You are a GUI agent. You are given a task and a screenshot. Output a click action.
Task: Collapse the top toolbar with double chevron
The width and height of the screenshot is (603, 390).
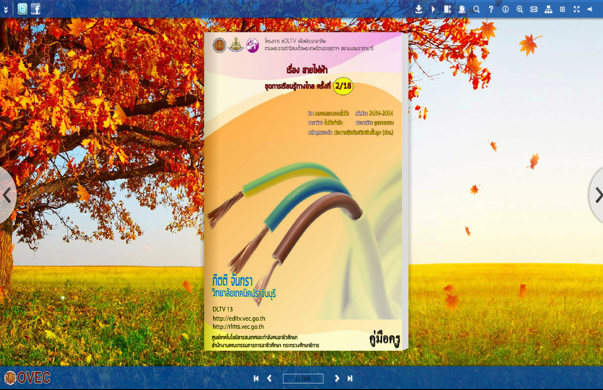coord(5,10)
